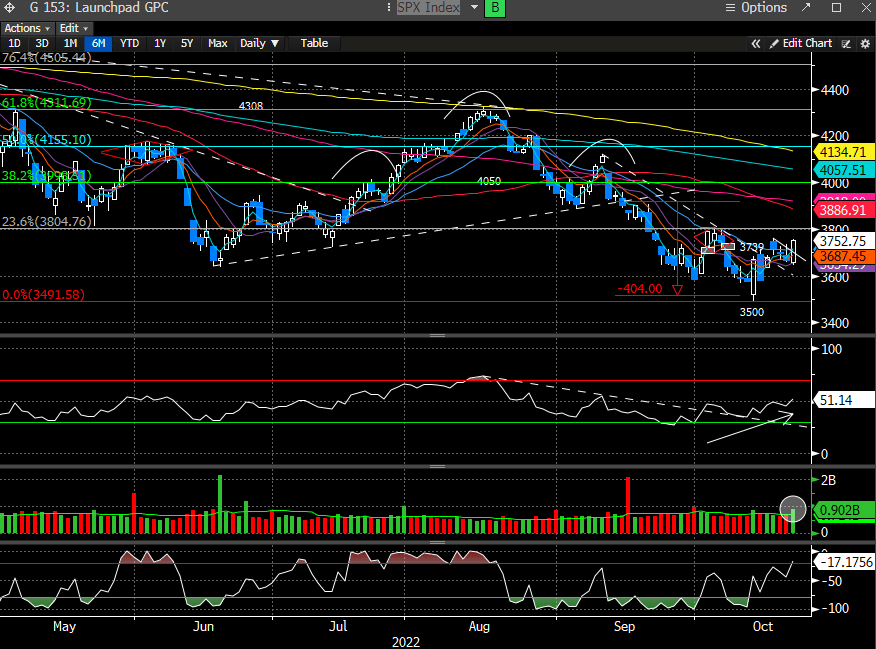Click the 4050 annotation label

[x=489, y=181]
